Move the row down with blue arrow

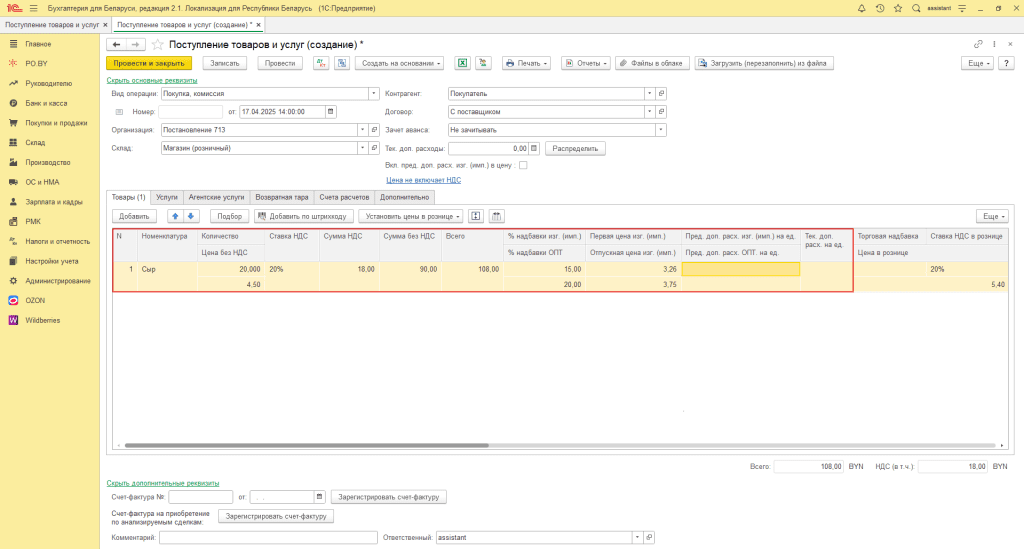coord(191,216)
